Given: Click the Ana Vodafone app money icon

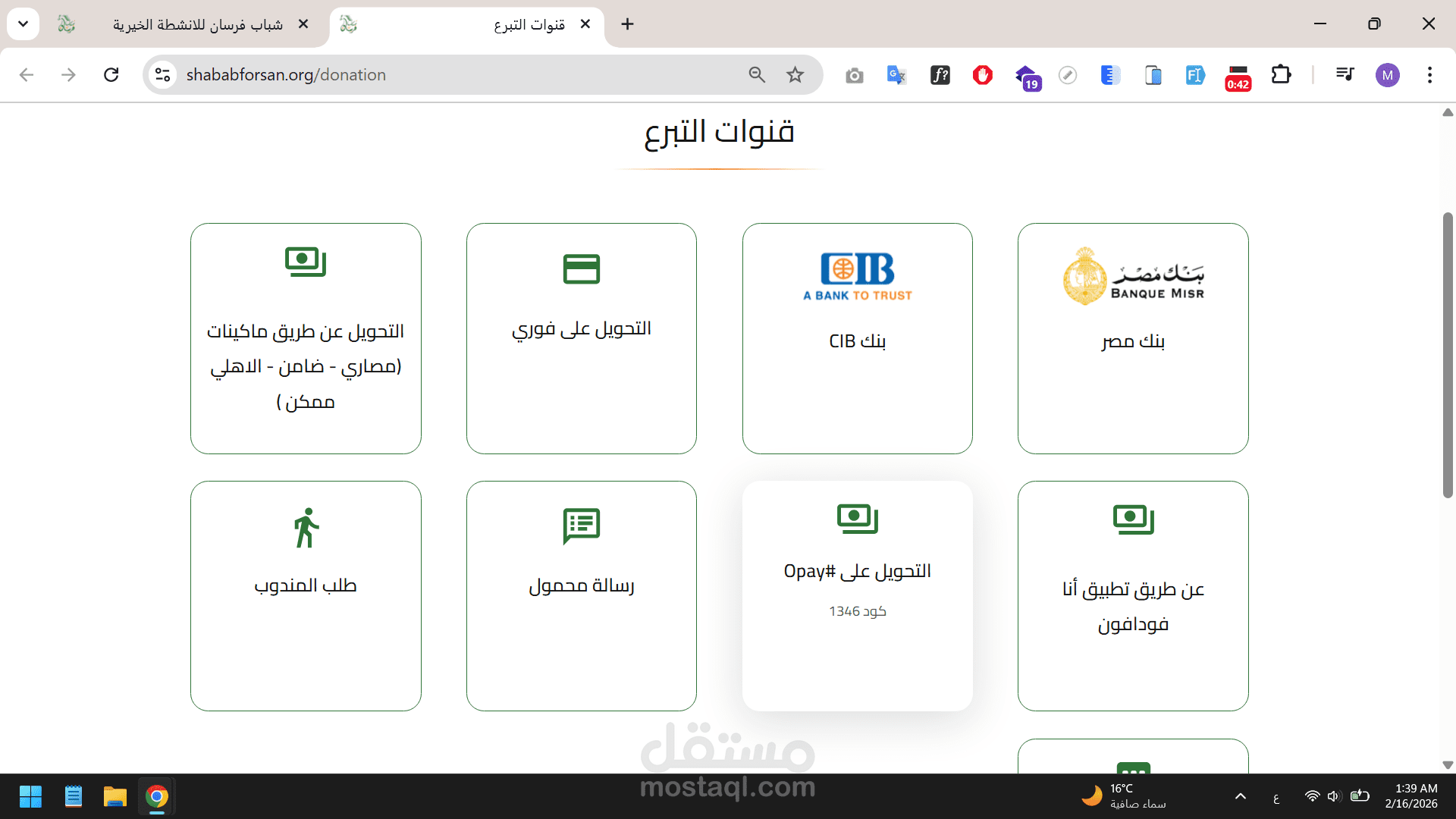Looking at the screenshot, I should tap(1133, 520).
